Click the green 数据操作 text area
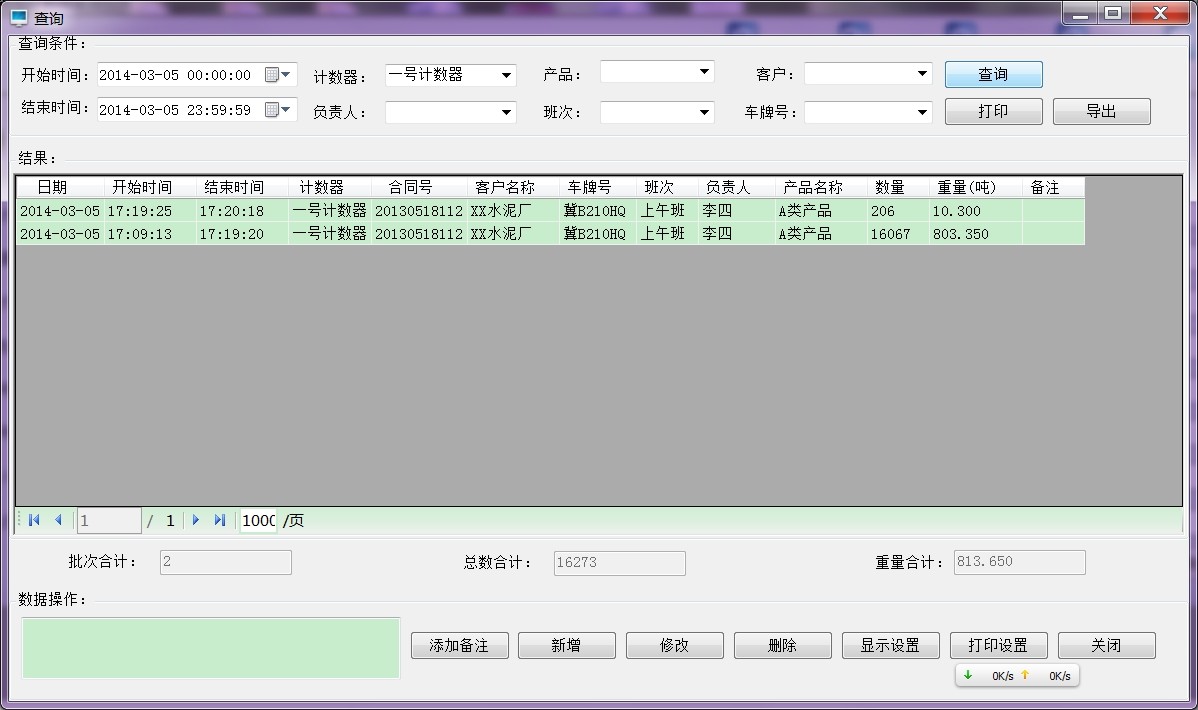Image resolution: width=1198 pixels, height=710 pixels. [211, 648]
